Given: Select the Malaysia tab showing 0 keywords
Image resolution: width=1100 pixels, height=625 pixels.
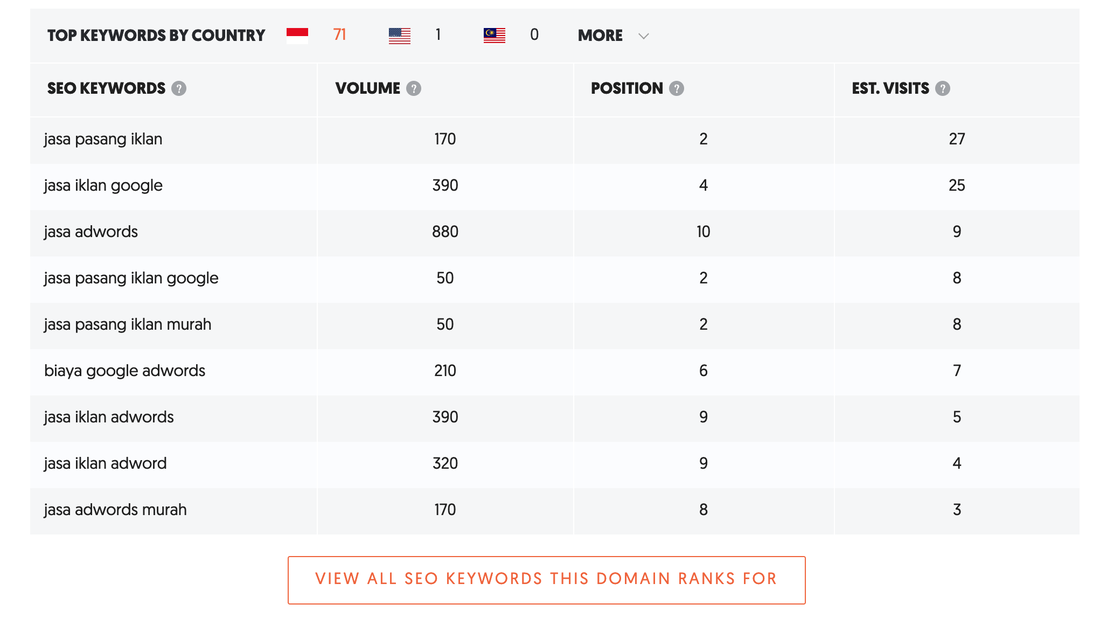Looking at the screenshot, I should click(x=534, y=35).
